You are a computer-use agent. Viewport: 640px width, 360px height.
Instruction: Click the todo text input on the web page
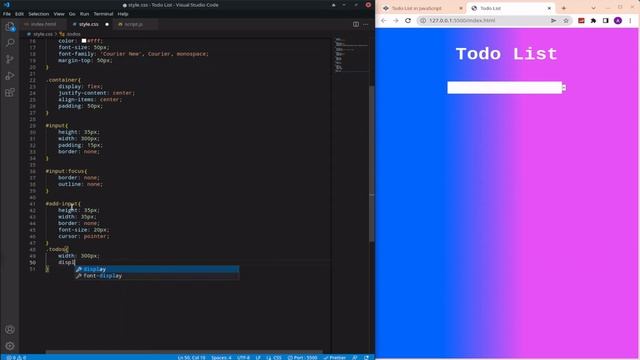pos(504,88)
